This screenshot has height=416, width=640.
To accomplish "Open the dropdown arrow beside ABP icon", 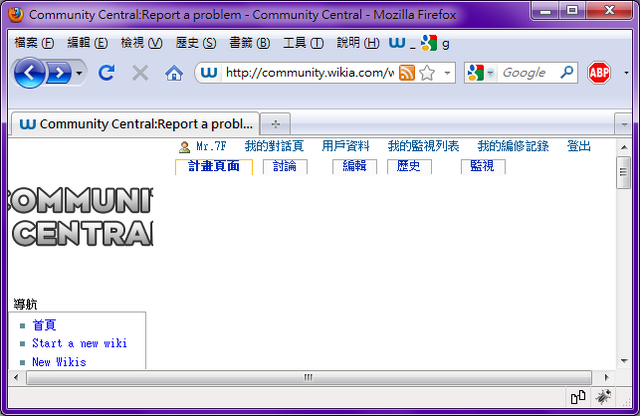I will [627, 73].
